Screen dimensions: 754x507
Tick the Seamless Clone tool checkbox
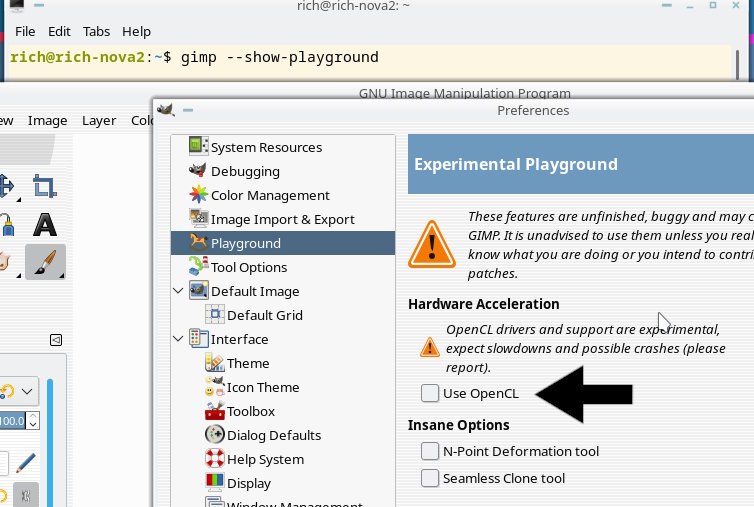tap(430, 478)
